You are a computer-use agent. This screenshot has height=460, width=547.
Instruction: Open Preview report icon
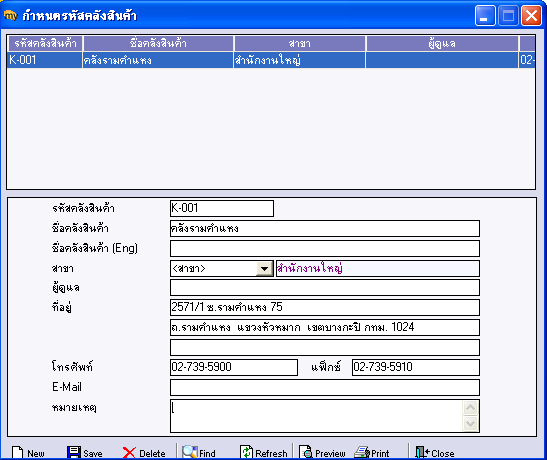tap(306, 452)
